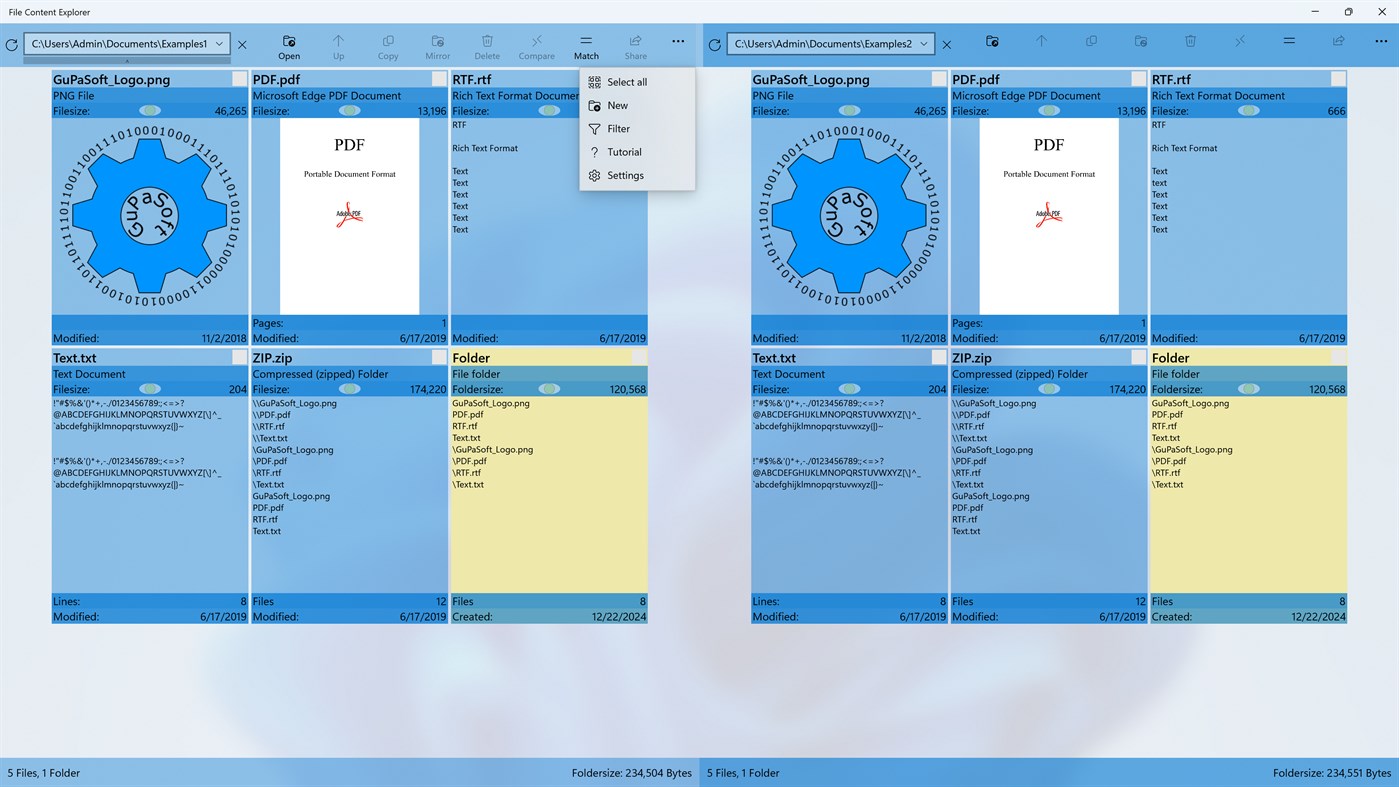The image size is (1399, 787).
Task: Clear the Examples1 path with the X button
Action: [x=241, y=44]
